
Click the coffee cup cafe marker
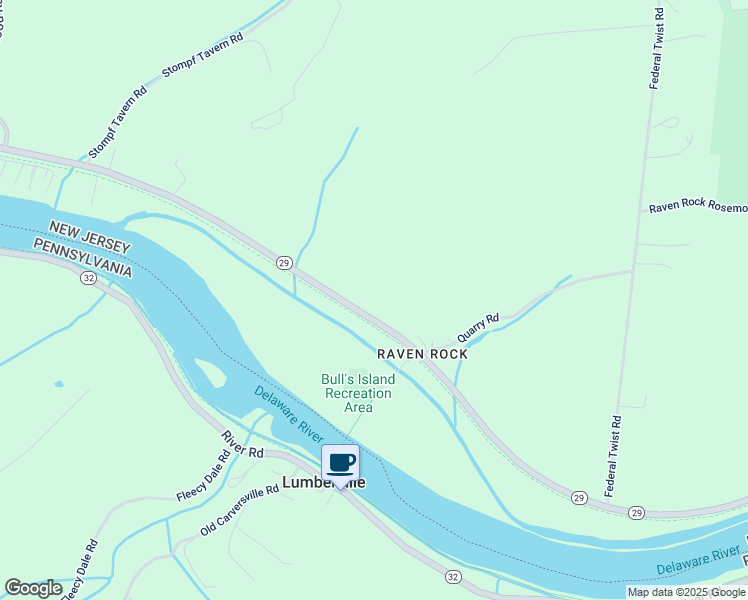click(x=340, y=466)
